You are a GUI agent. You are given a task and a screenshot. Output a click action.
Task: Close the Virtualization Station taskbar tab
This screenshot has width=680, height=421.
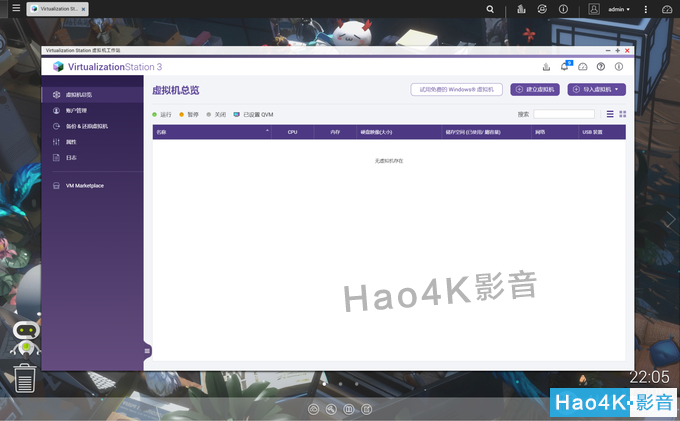[83, 9]
